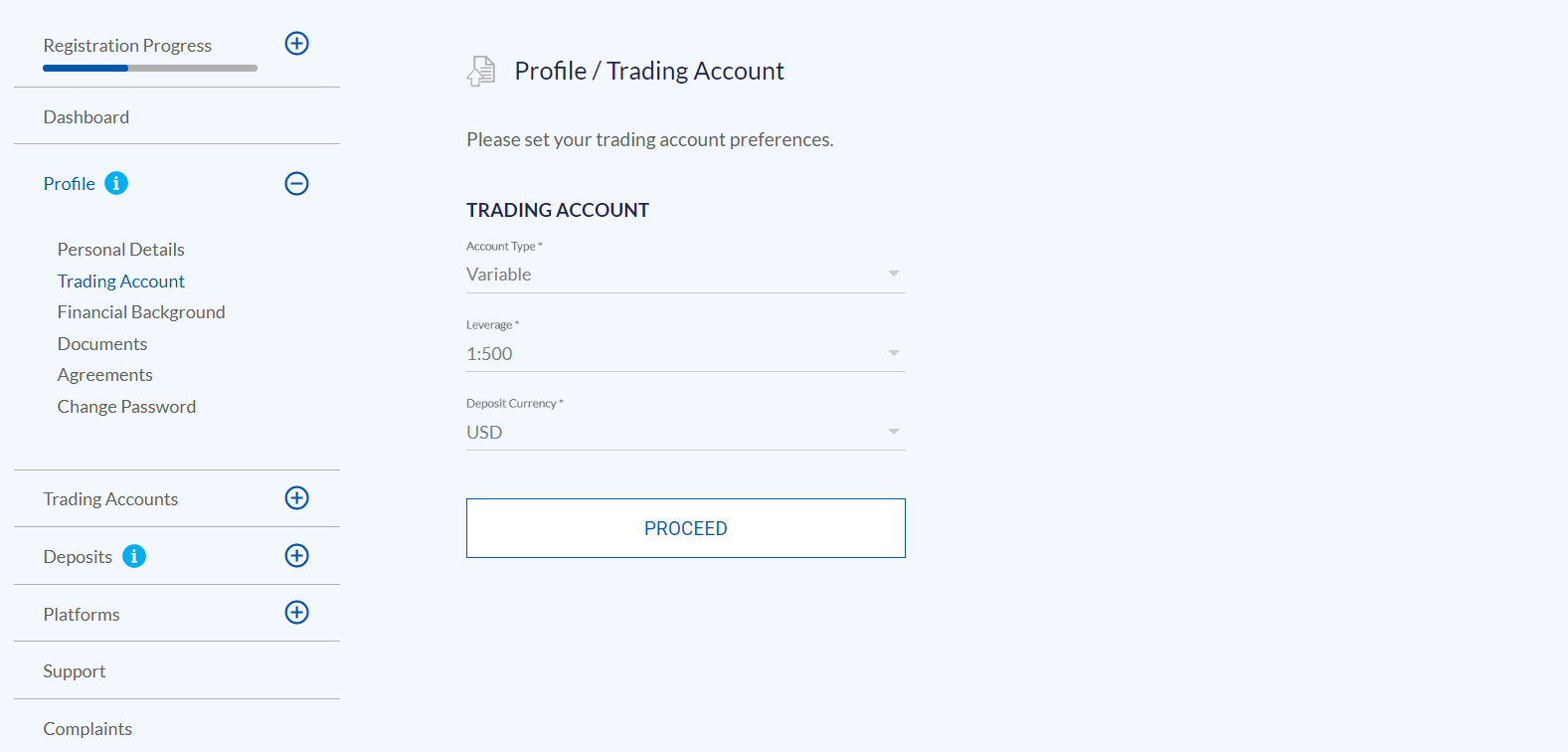Open the Leverage dropdown showing 1:500
The width and height of the screenshot is (1568, 752).
685,353
